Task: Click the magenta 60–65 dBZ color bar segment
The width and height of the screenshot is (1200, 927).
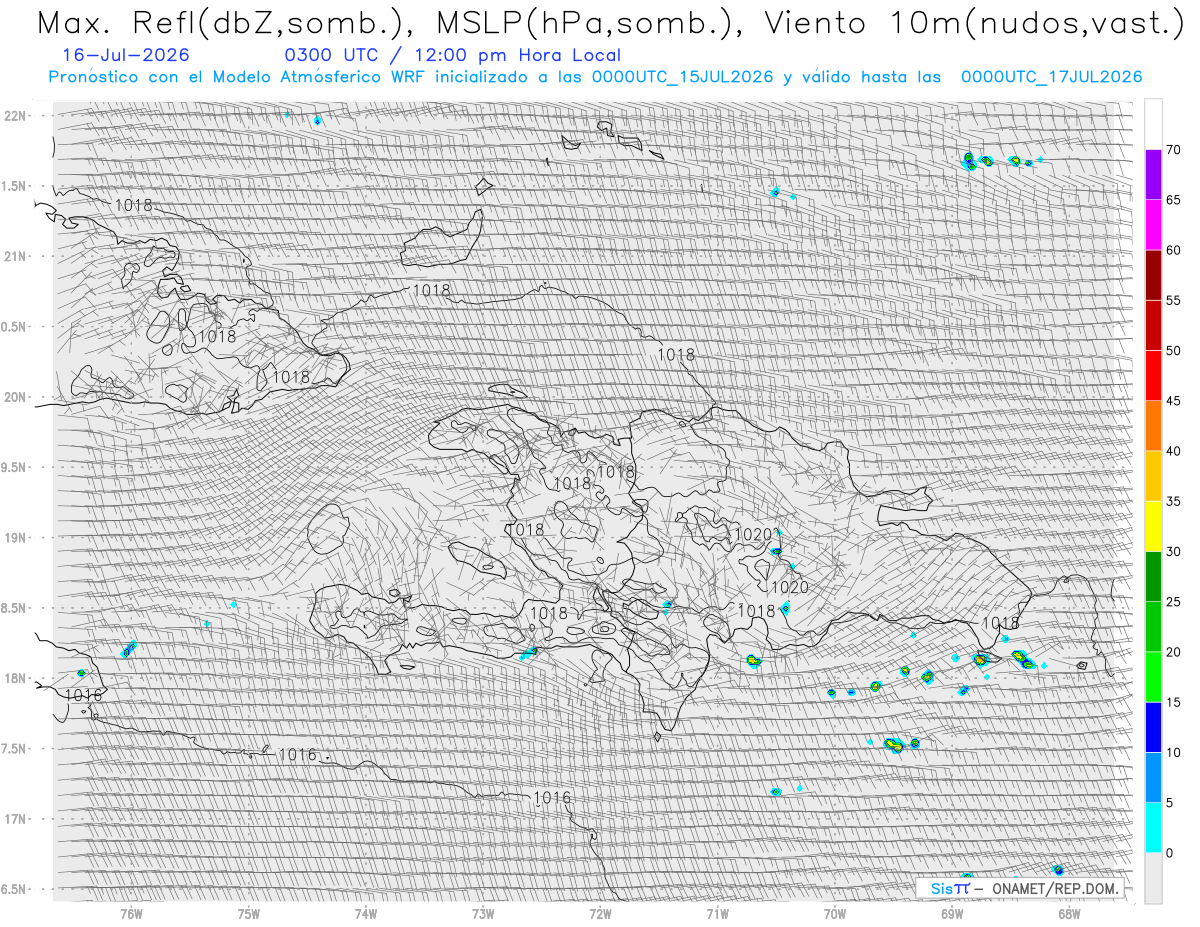Action: (1153, 225)
